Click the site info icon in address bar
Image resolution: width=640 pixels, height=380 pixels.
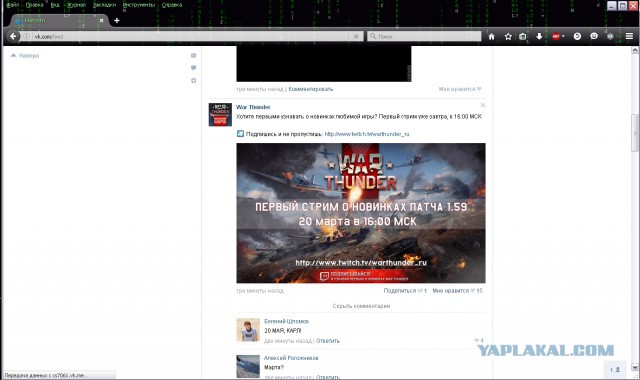point(27,36)
